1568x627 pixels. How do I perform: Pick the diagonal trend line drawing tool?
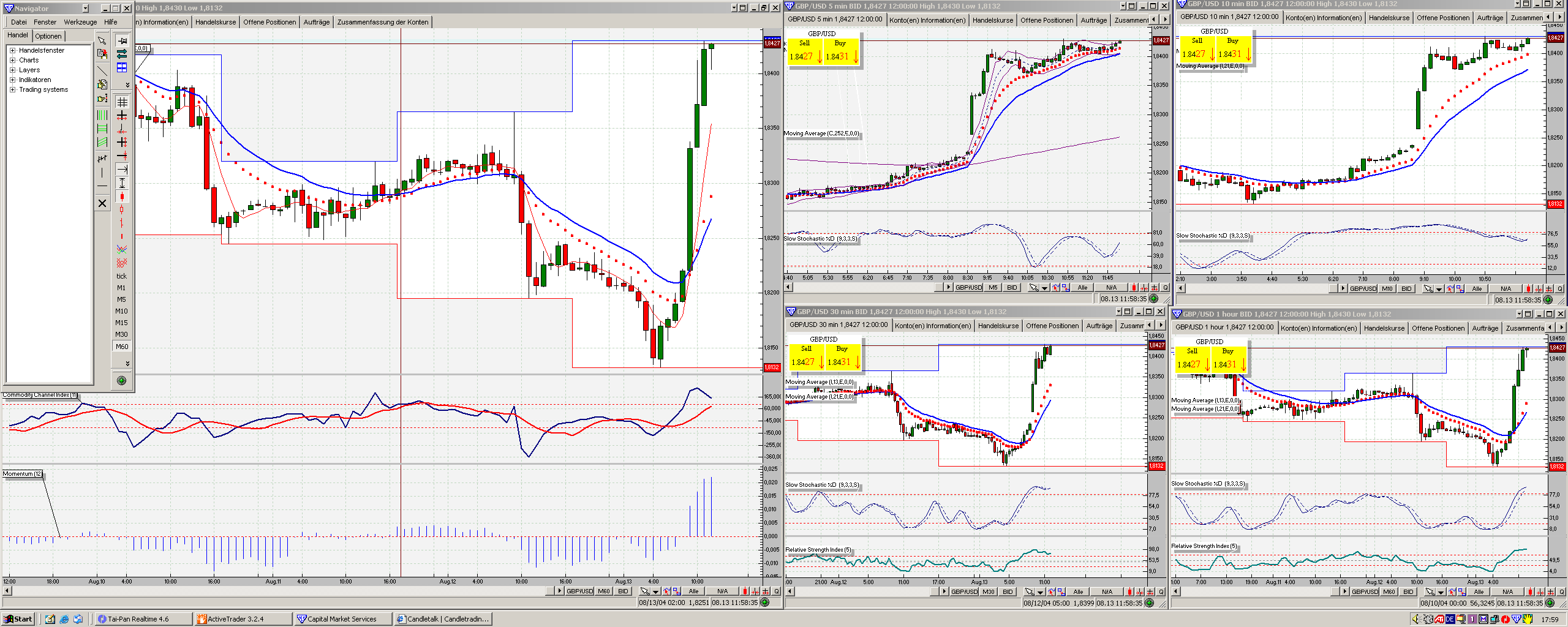tap(102, 70)
